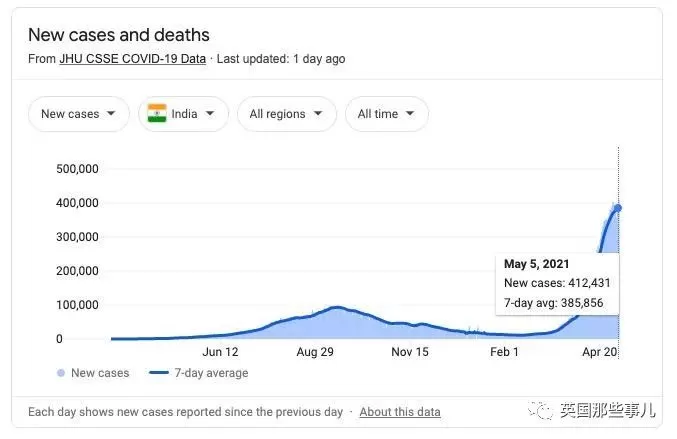
Task: Click the September peak on the chart
Action: (x=337, y=307)
